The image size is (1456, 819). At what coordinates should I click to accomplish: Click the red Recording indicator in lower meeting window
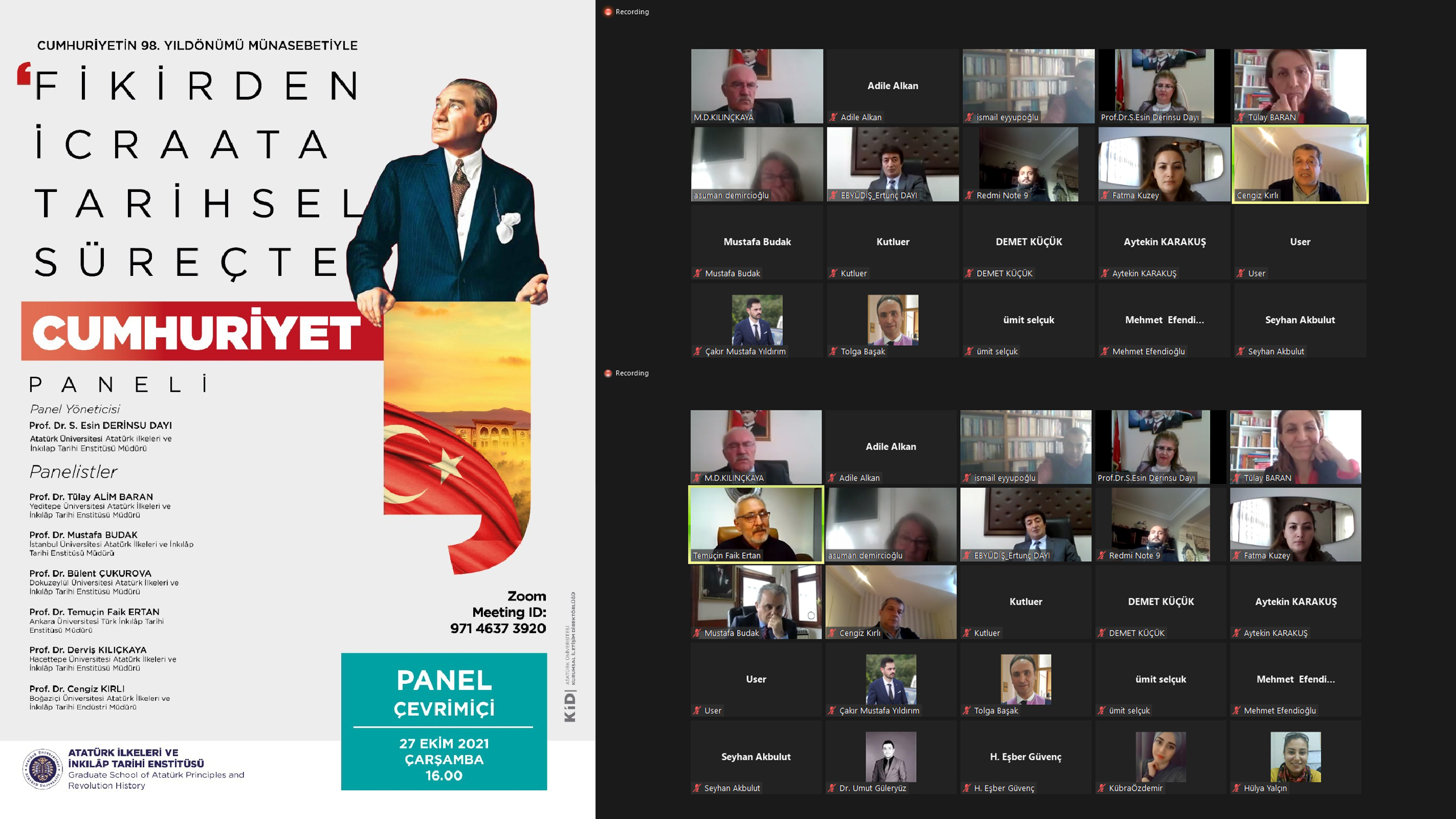click(x=608, y=373)
